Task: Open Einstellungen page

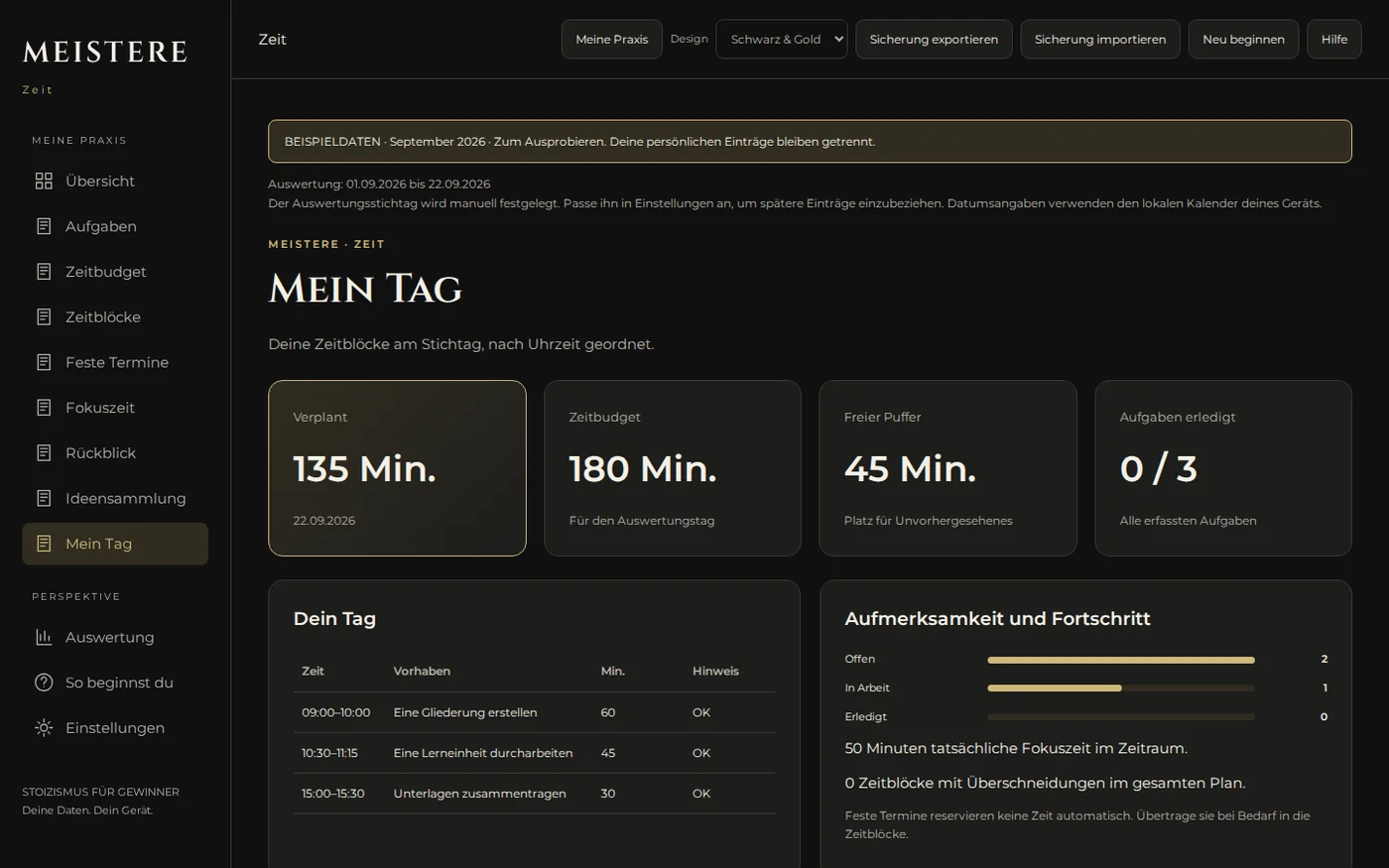Action: tap(115, 727)
